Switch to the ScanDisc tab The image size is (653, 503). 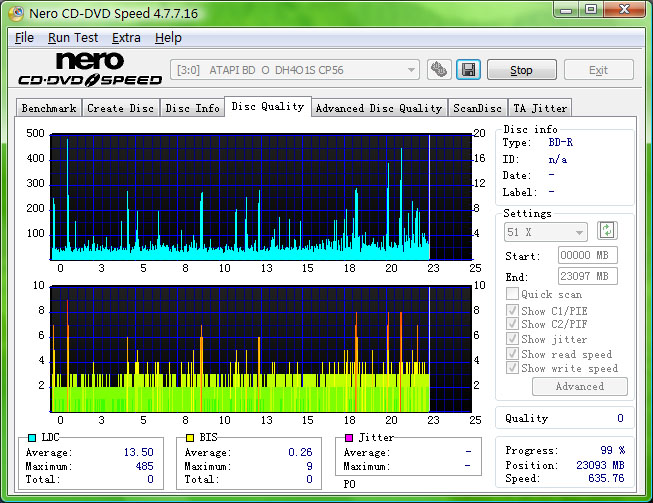point(477,108)
